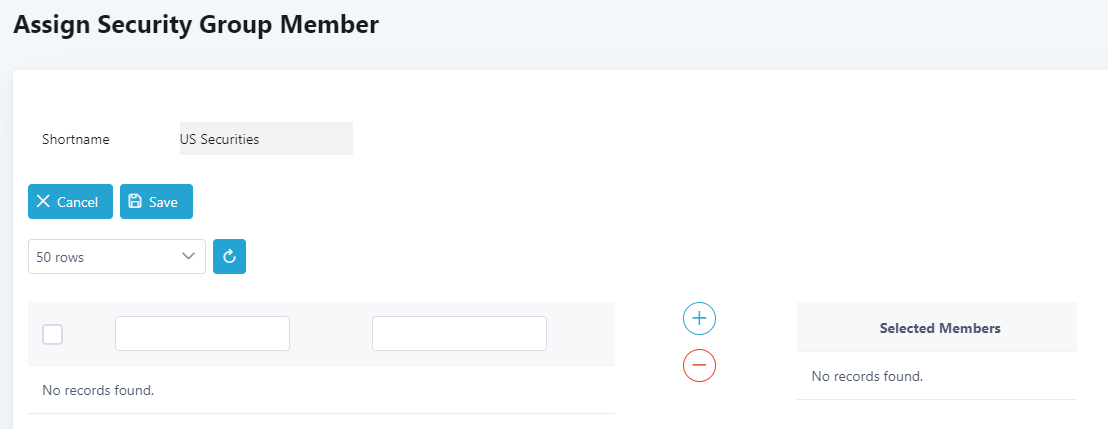Click the Selected Members column header
1108x429 pixels.
pos(939,328)
